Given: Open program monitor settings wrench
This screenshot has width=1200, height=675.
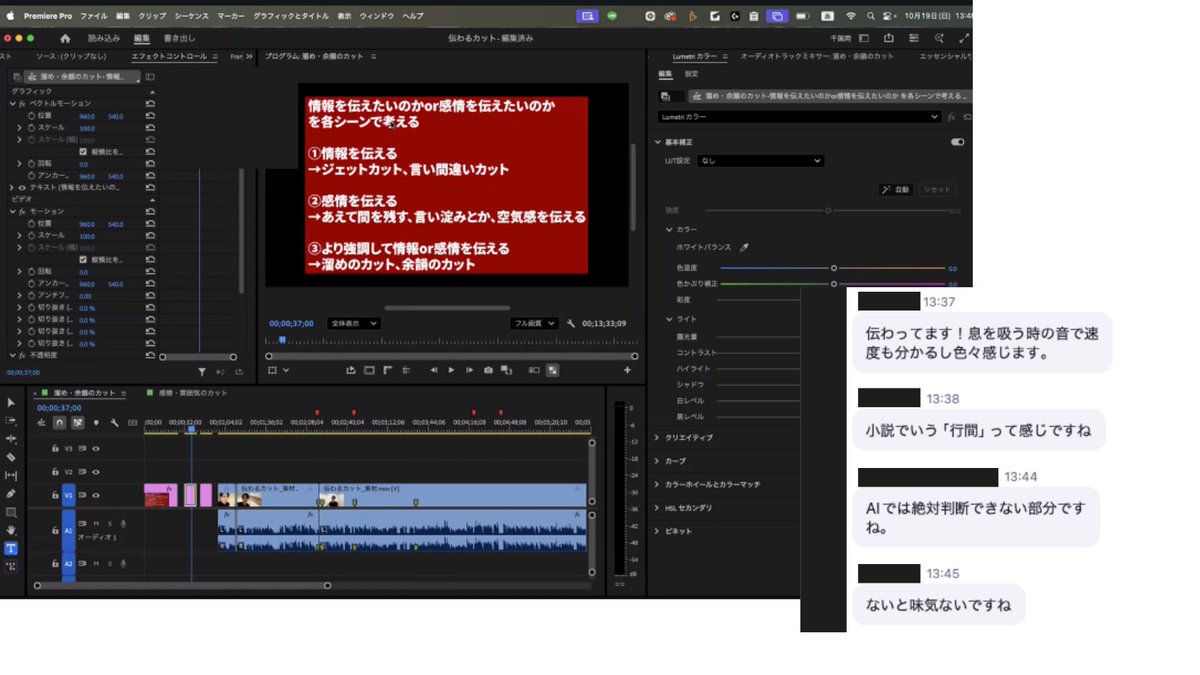Looking at the screenshot, I should pyautogui.click(x=571, y=323).
